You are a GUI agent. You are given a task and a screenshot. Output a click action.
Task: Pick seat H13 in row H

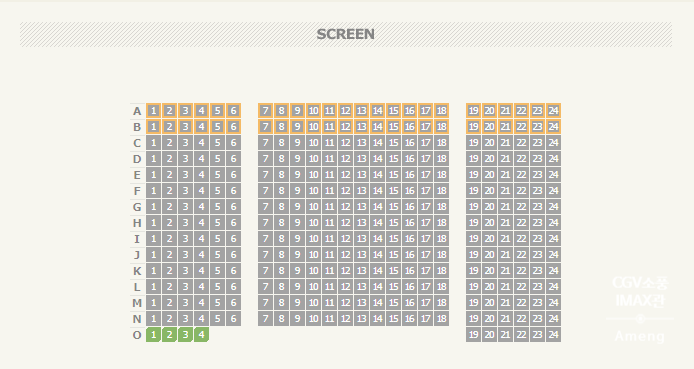click(361, 223)
